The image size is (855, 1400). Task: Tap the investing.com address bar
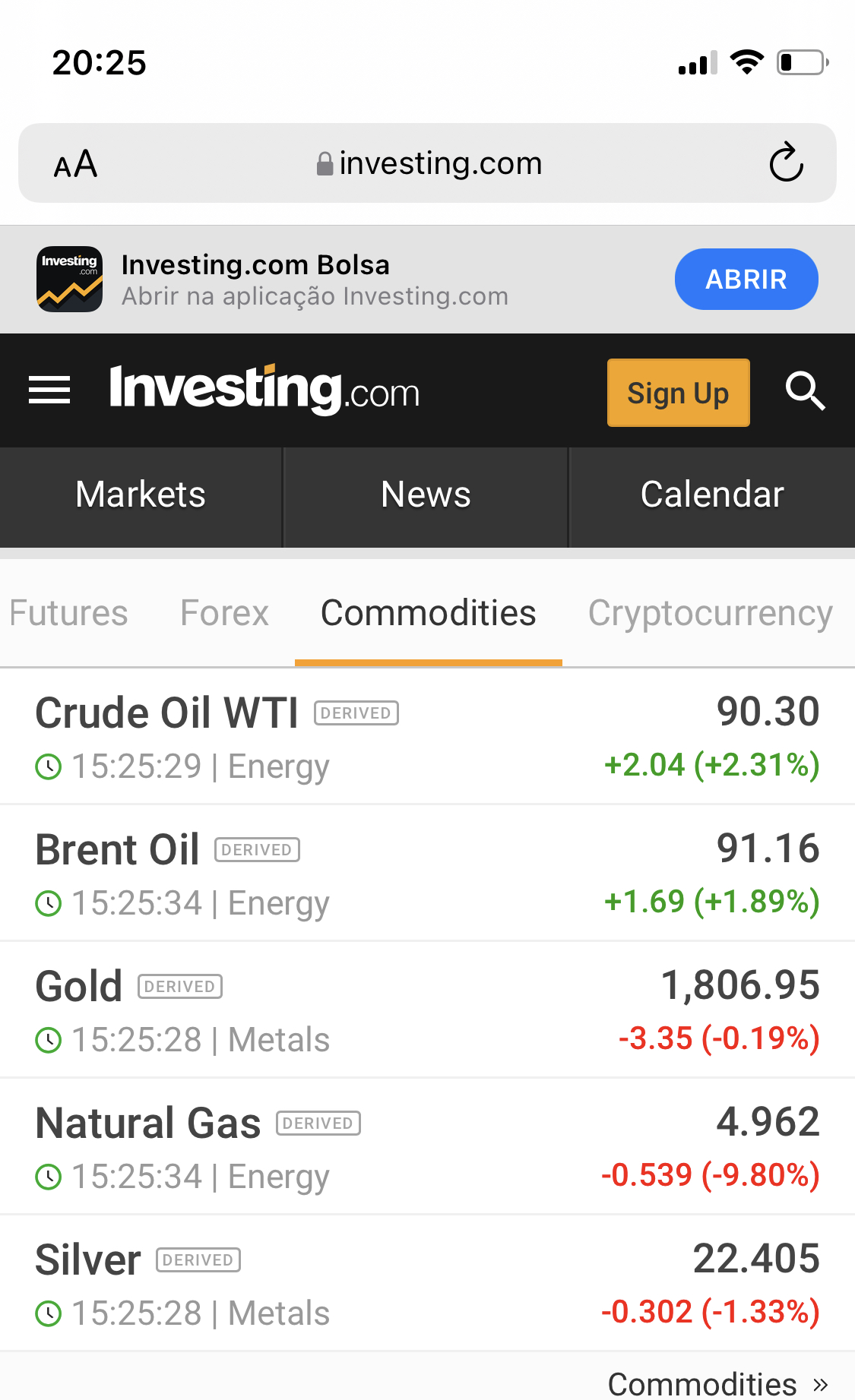[x=429, y=163]
